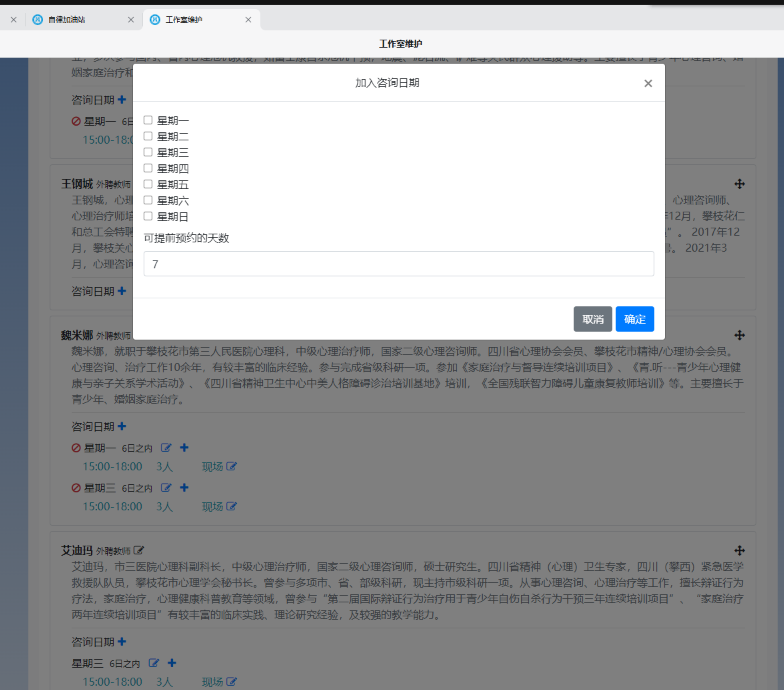
Task: Click 艾迪玛 name heading
Action: pyautogui.click(x=77, y=550)
